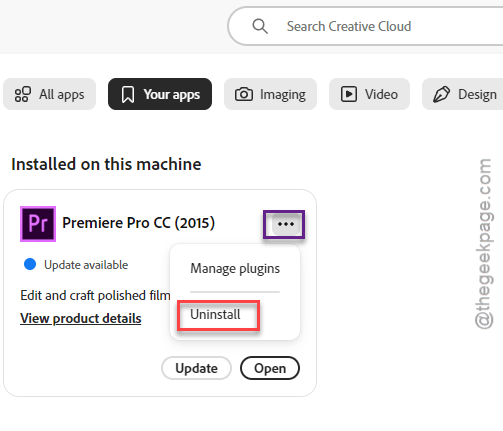Click the Premiere Pro CC (2015) title
Image resolution: width=503 pixels, height=431 pixels.
(x=138, y=223)
